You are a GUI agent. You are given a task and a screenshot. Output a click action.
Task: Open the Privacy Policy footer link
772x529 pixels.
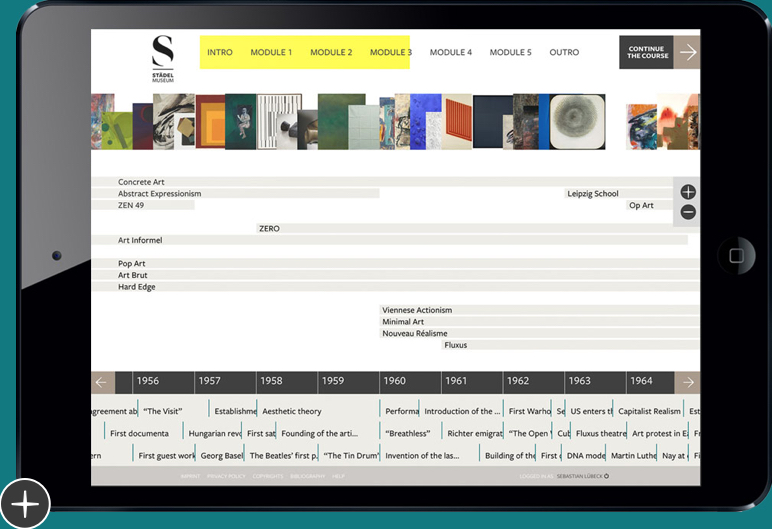click(226, 476)
